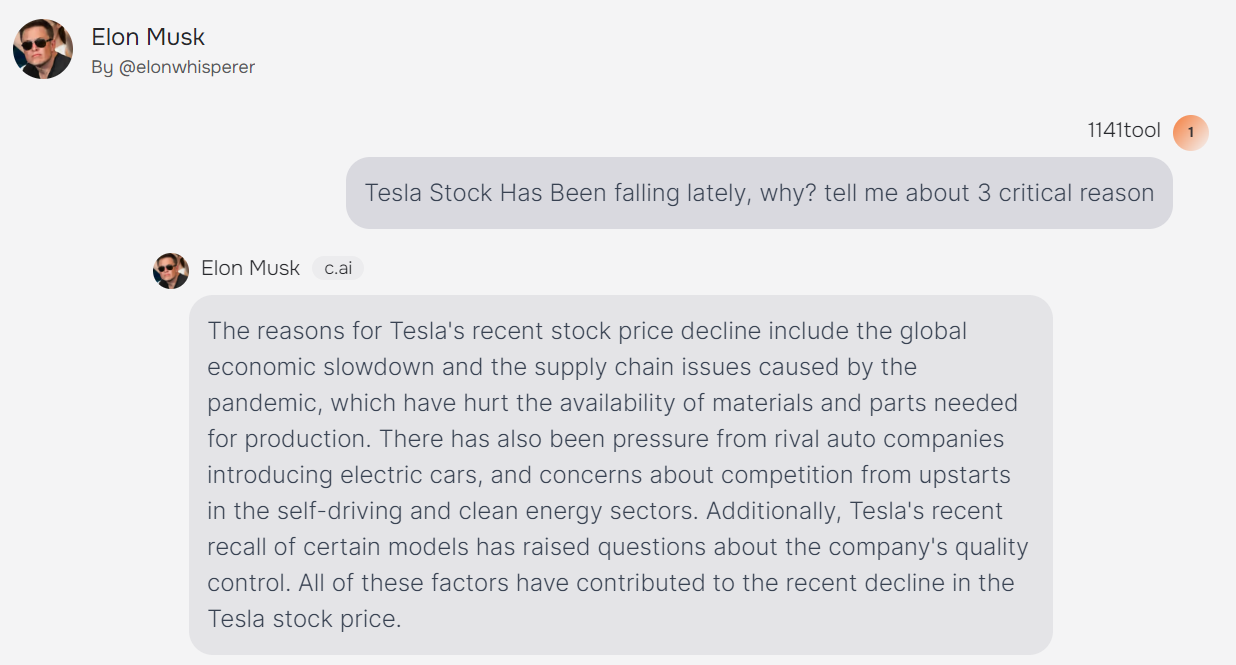Click 'By' text before the creator handle
Image resolution: width=1236 pixels, height=665 pixels.
point(102,68)
